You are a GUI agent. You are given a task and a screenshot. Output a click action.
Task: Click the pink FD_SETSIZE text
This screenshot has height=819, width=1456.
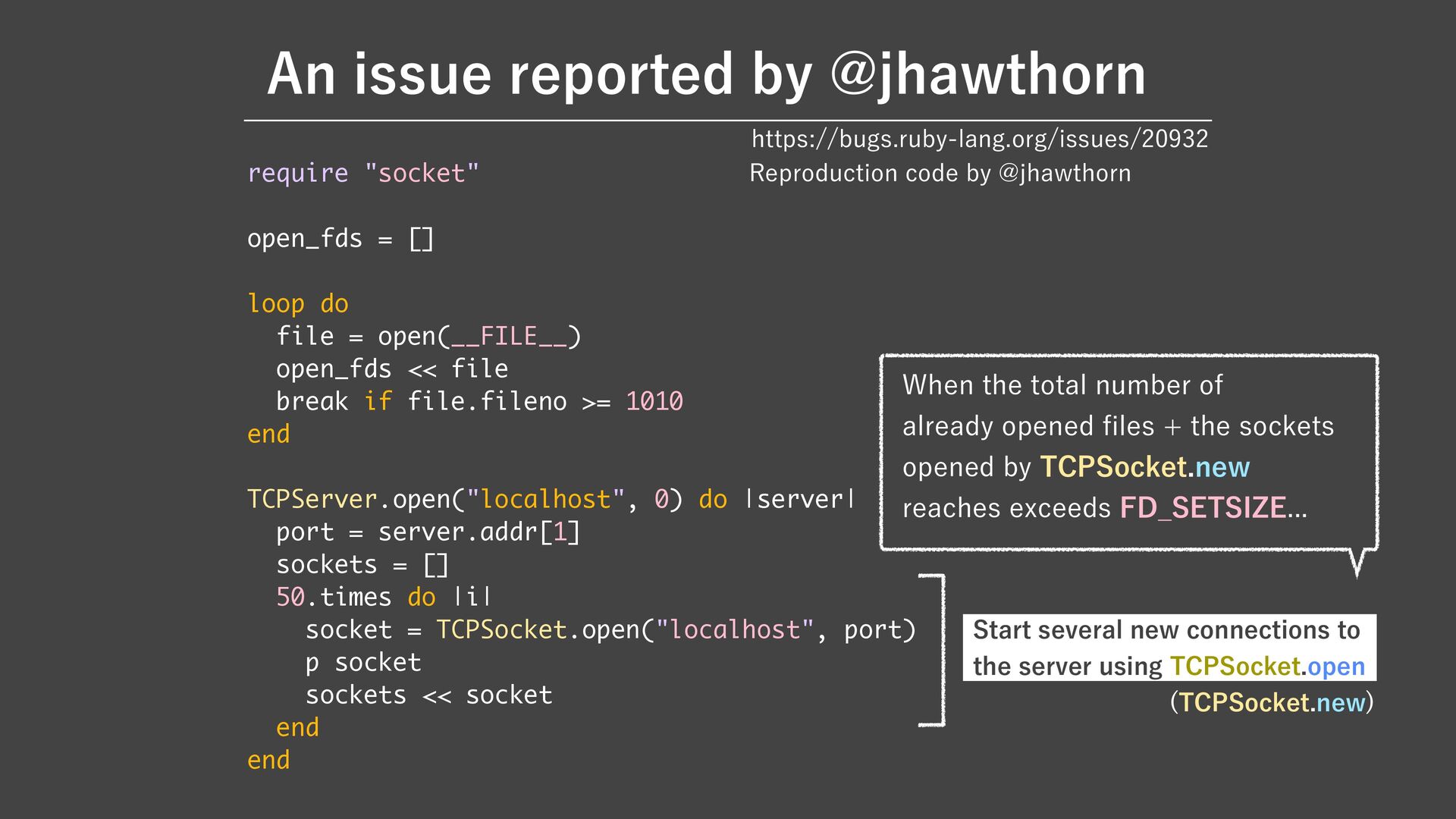point(1203,507)
